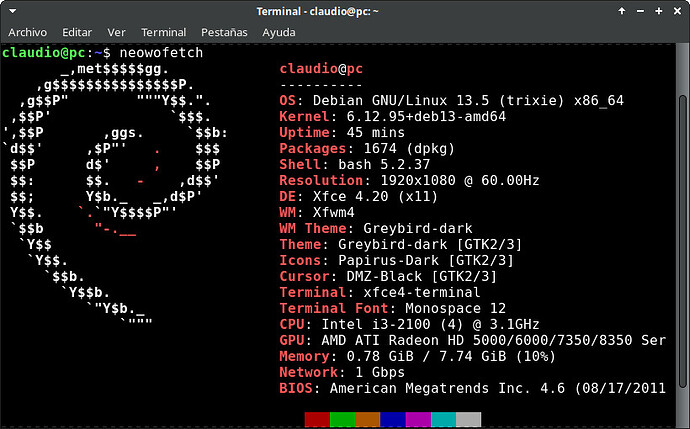Viewport: 690px width, 429px height.
Task: Open the Ver menu
Action: point(116,32)
